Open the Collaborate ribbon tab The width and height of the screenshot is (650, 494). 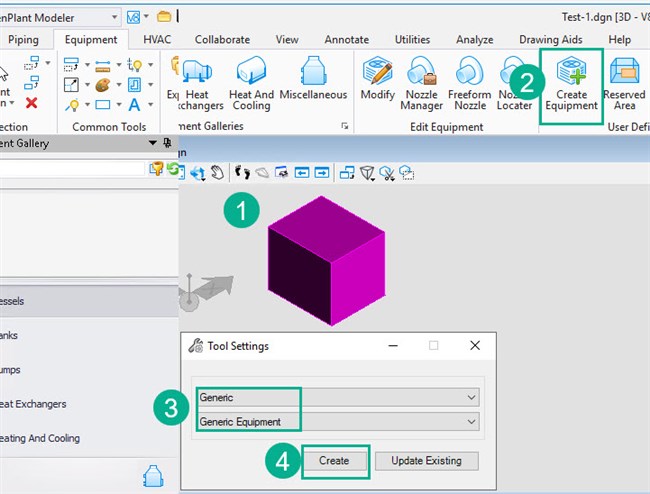[x=222, y=40]
